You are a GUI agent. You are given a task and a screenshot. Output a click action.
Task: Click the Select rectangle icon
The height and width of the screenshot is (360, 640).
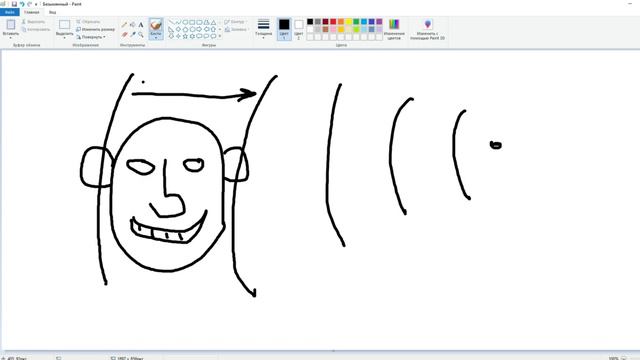(x=64, y=25)
